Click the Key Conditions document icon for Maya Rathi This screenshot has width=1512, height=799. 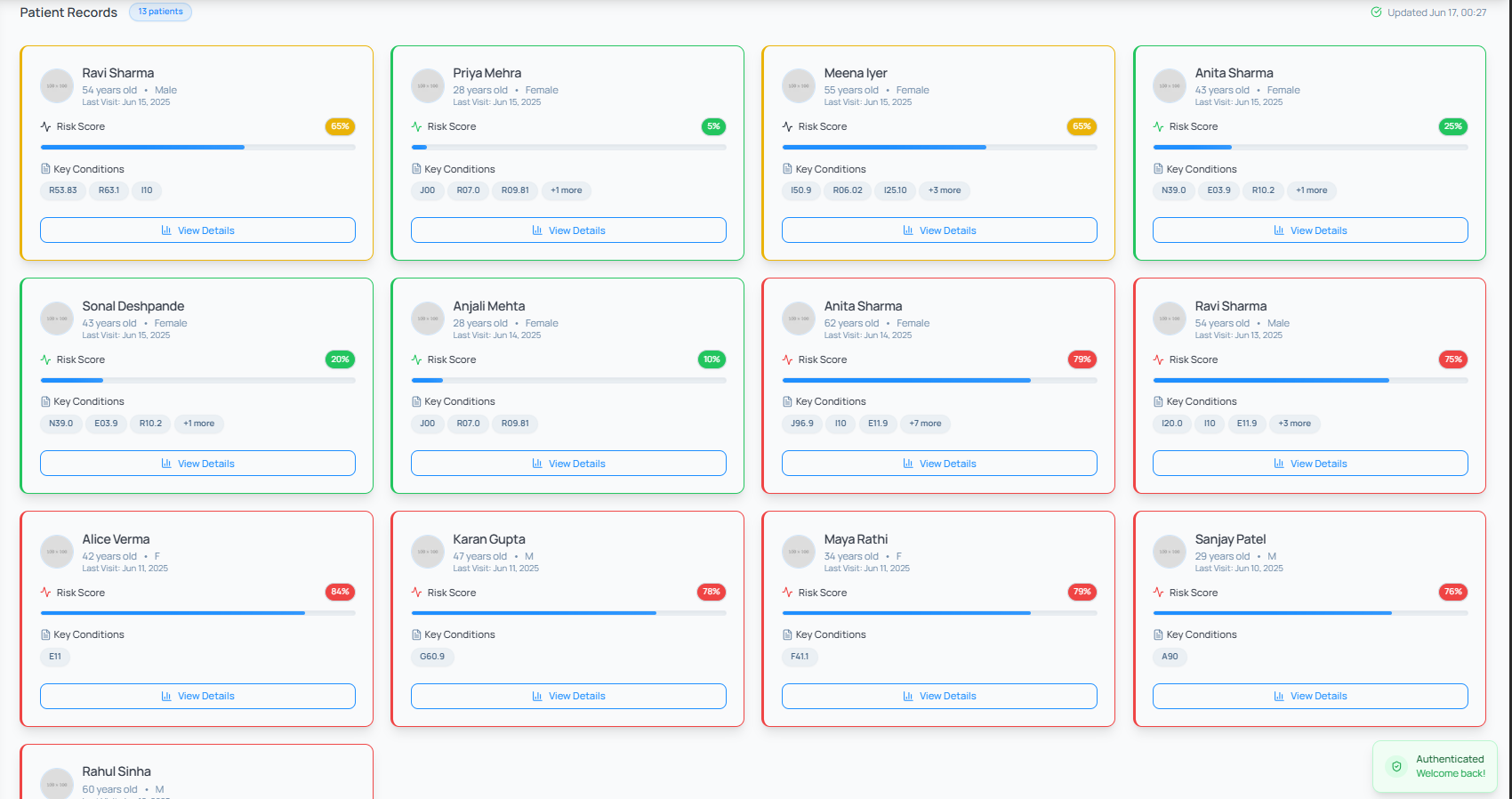click(x=787, y=634)
